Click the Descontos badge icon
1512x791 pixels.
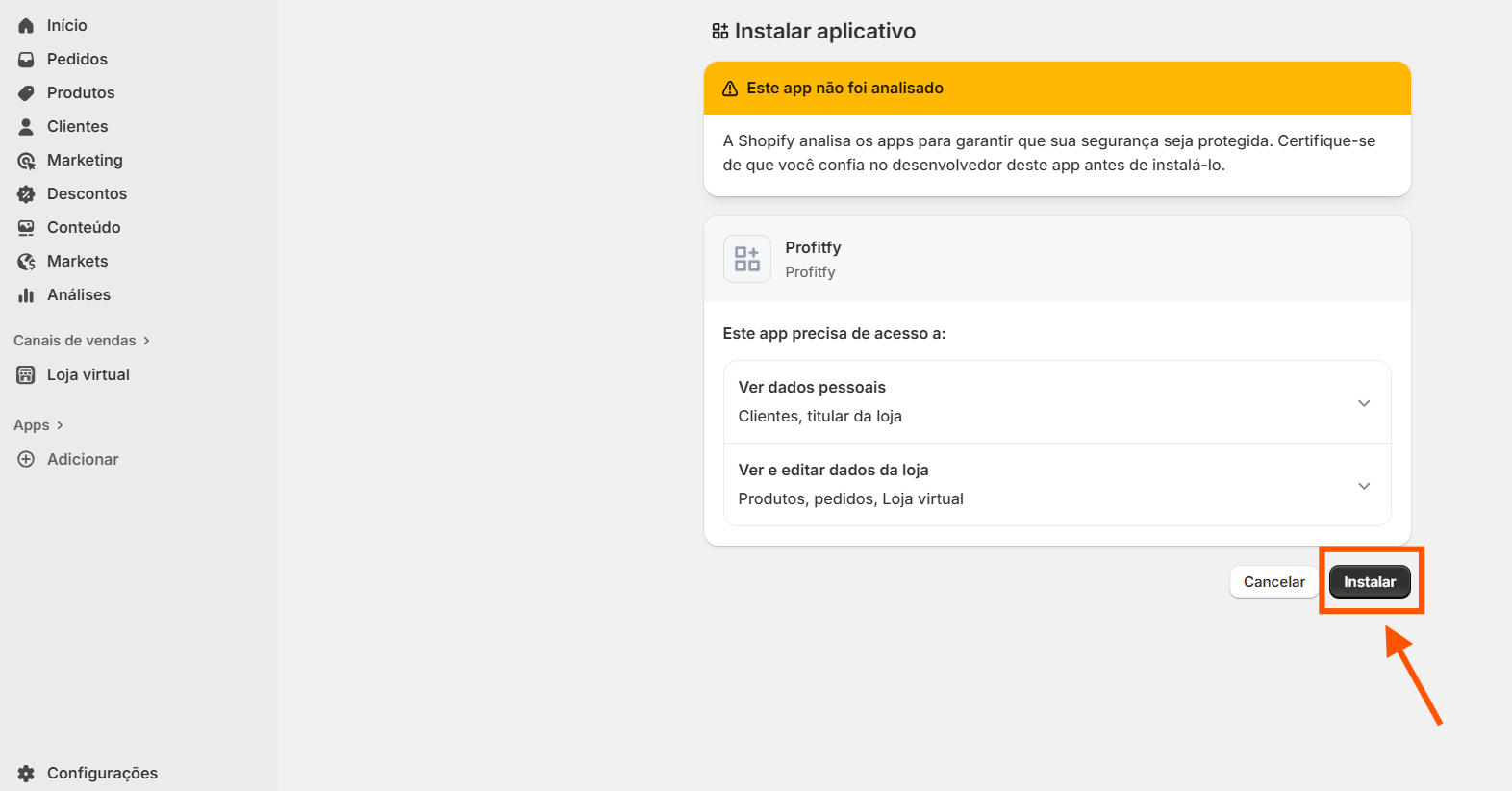click(26, 194)
